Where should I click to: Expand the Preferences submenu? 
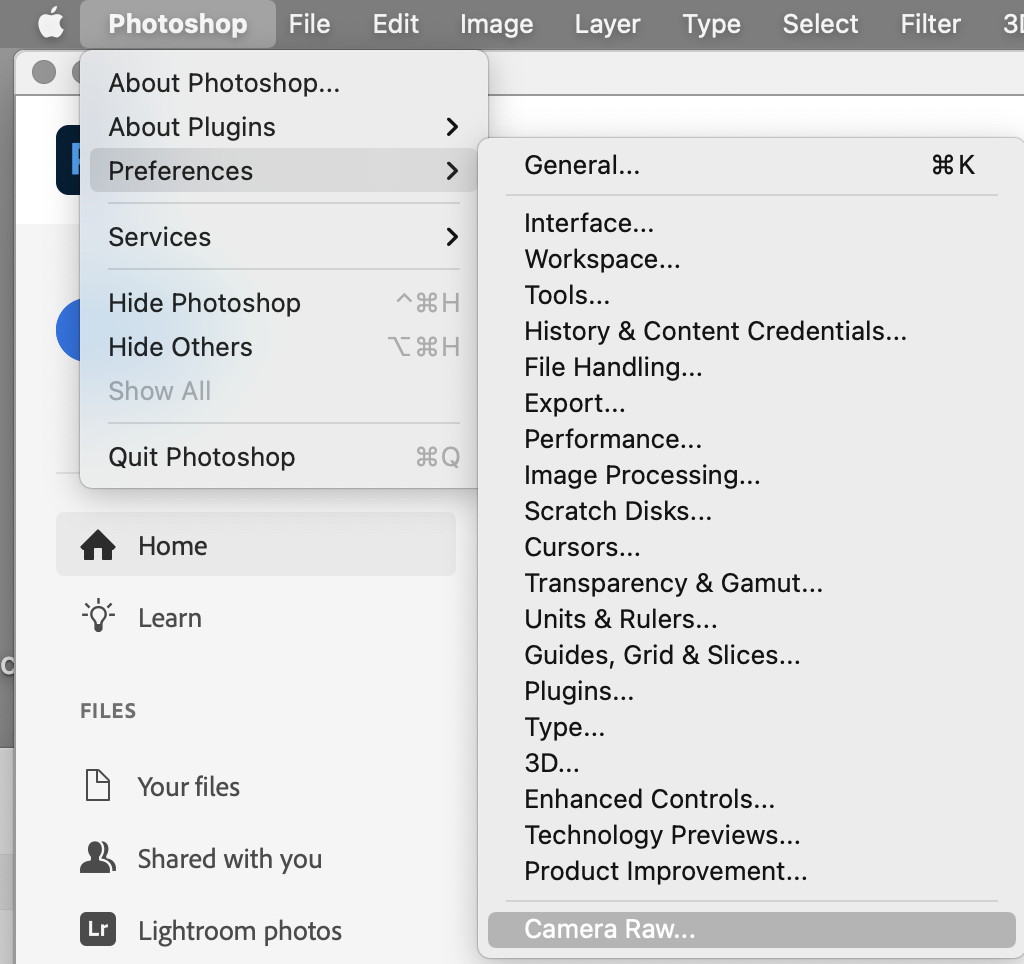[180, 171]
